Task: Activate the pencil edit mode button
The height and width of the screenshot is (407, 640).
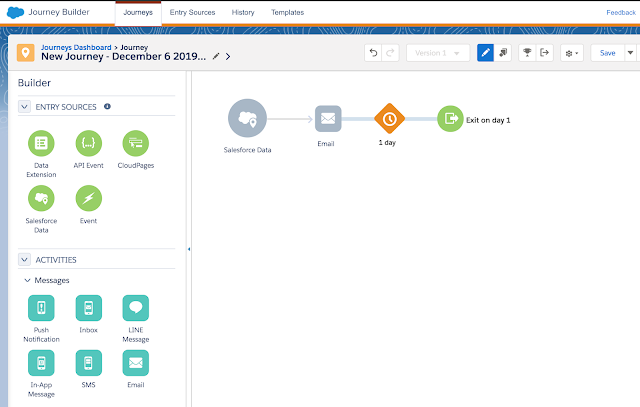Action: [x=485, y=53]
